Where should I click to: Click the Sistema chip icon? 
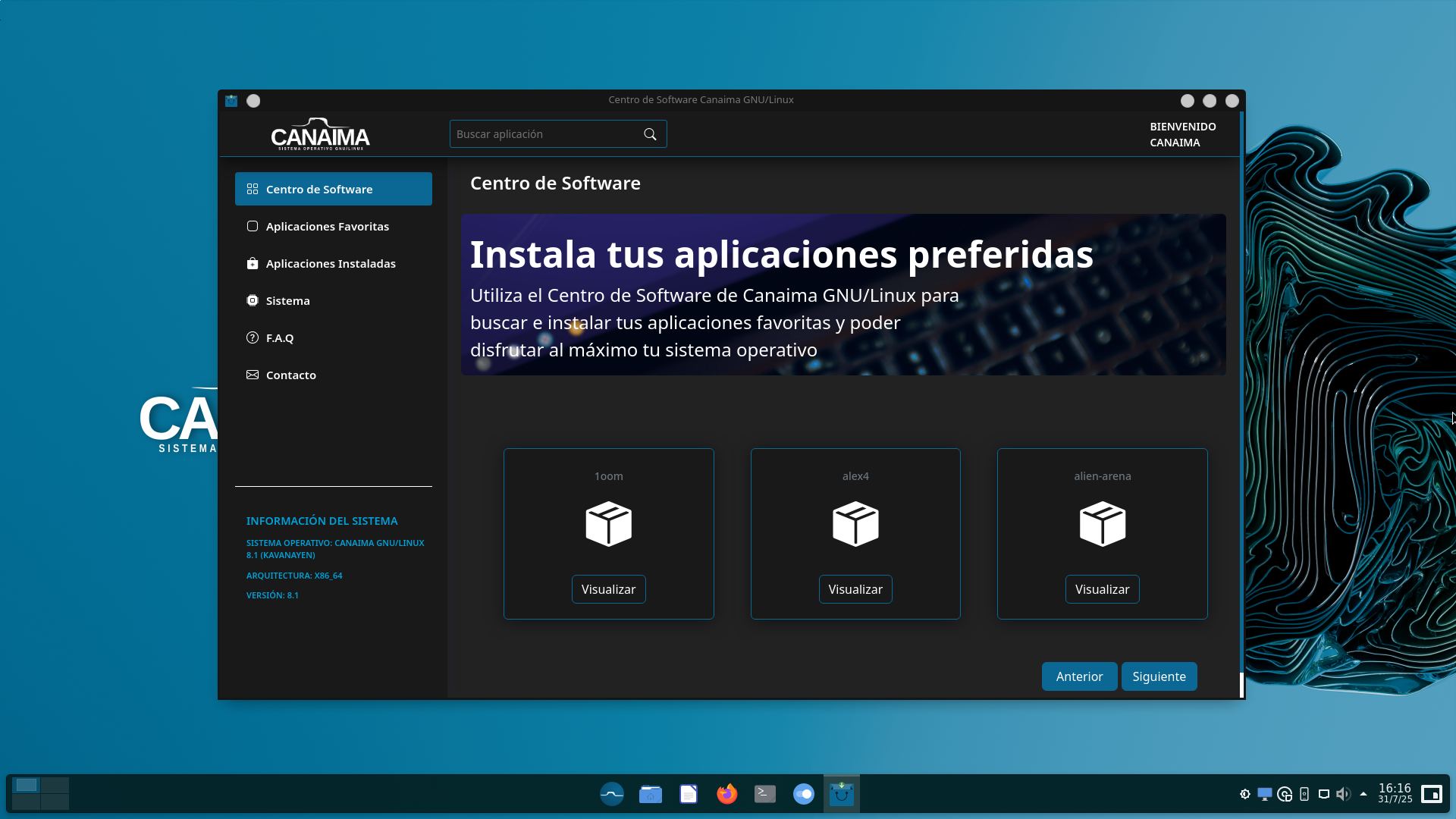click(253, 300)
